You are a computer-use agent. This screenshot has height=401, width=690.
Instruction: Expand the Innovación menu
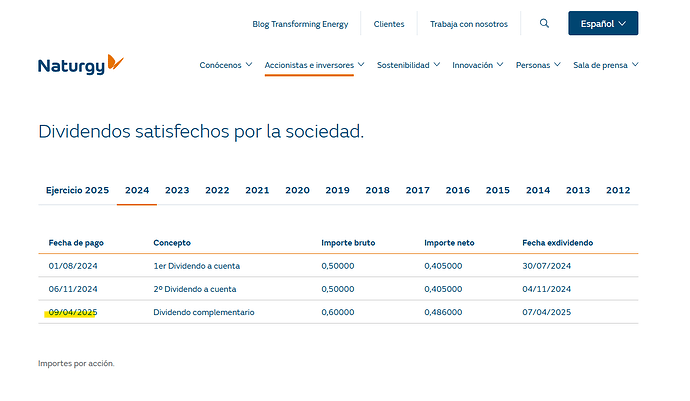[477, 65]
